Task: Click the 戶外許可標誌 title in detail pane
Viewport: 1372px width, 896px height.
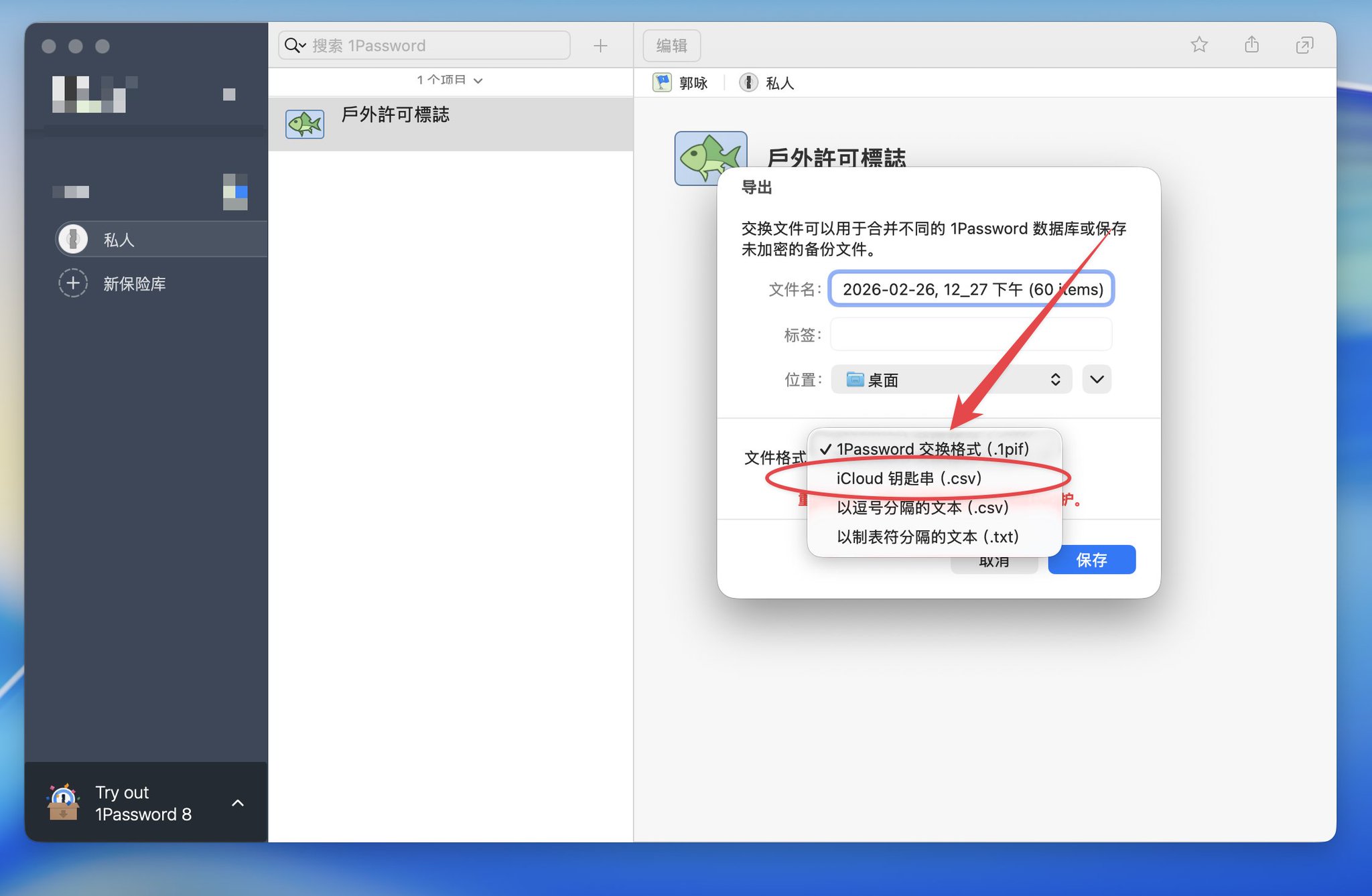Action: point(836,158)
